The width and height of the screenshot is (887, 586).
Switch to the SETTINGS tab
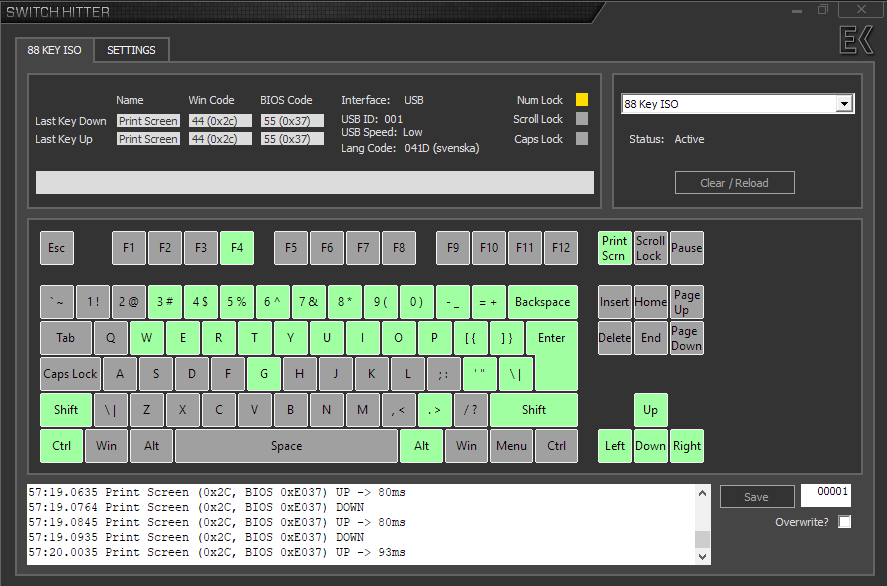(x=131, y=50)
